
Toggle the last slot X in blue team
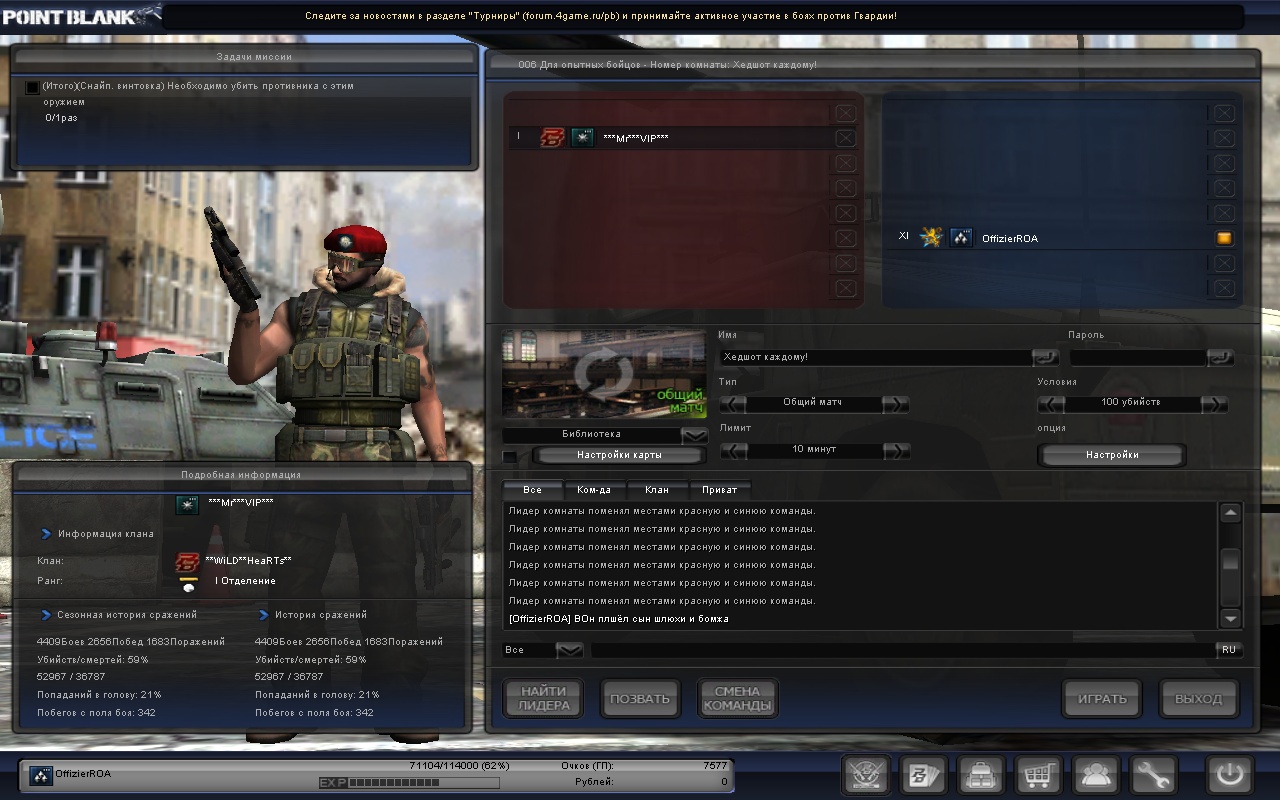click(x=1224, y=288)
